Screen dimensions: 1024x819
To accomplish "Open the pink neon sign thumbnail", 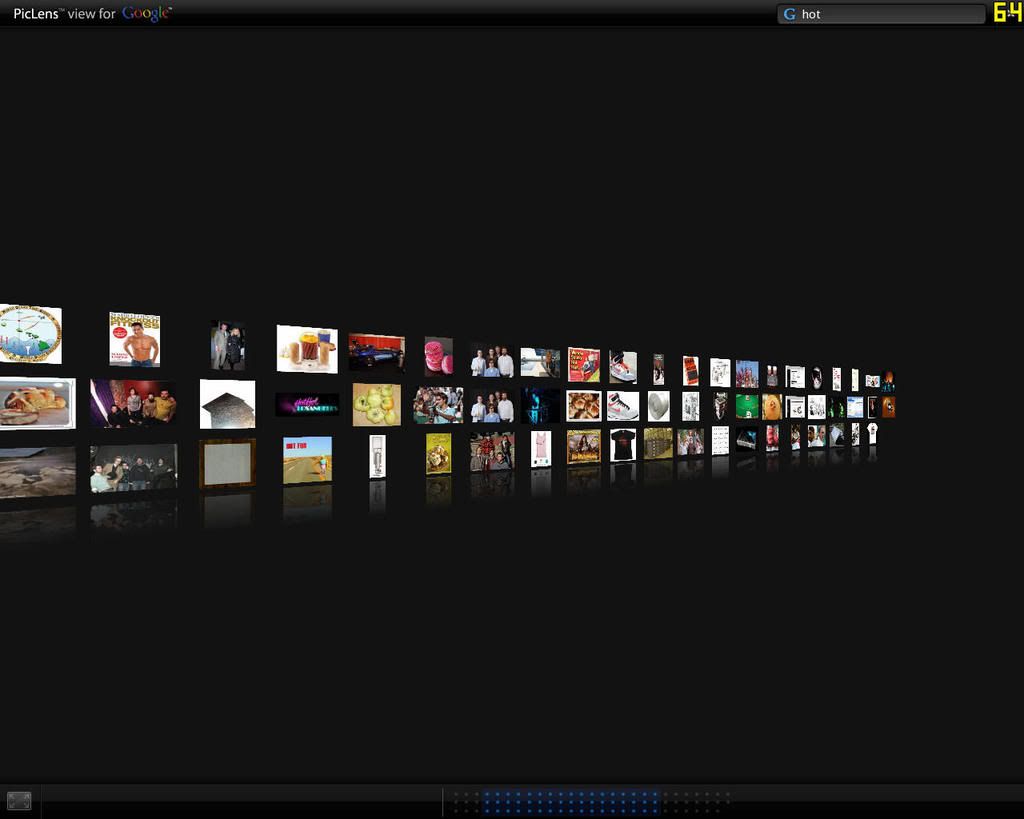I will click(307, 405).
